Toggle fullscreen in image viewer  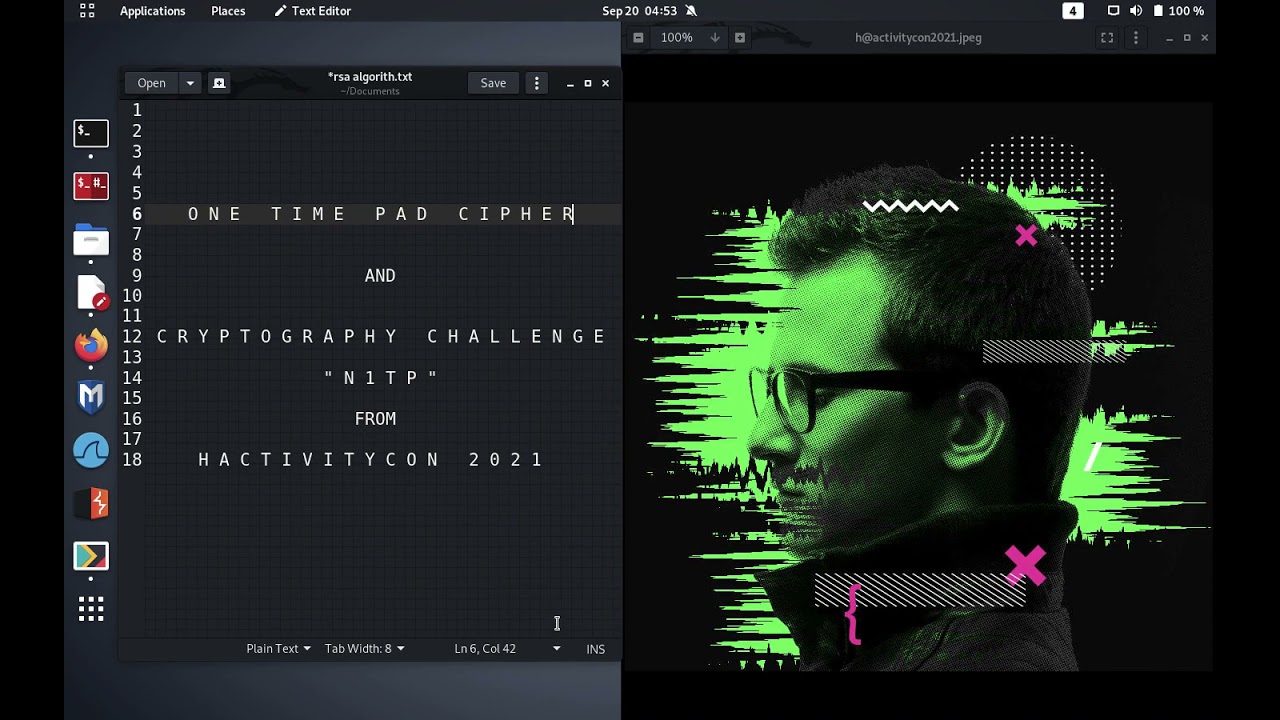click(1107, 38)
